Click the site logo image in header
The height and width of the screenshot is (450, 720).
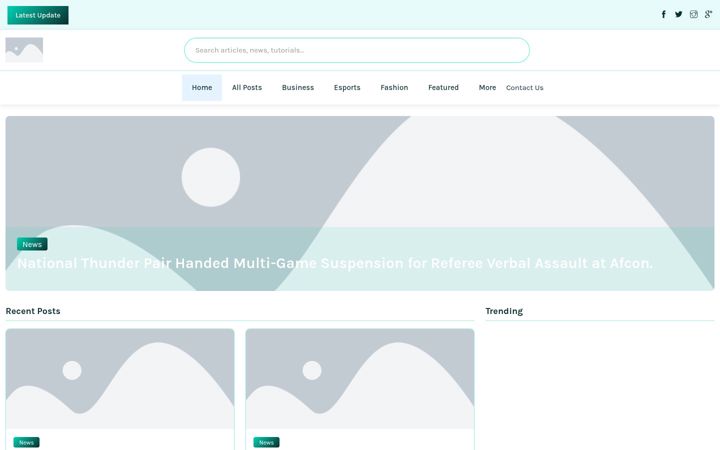click(x=24, y=50)
